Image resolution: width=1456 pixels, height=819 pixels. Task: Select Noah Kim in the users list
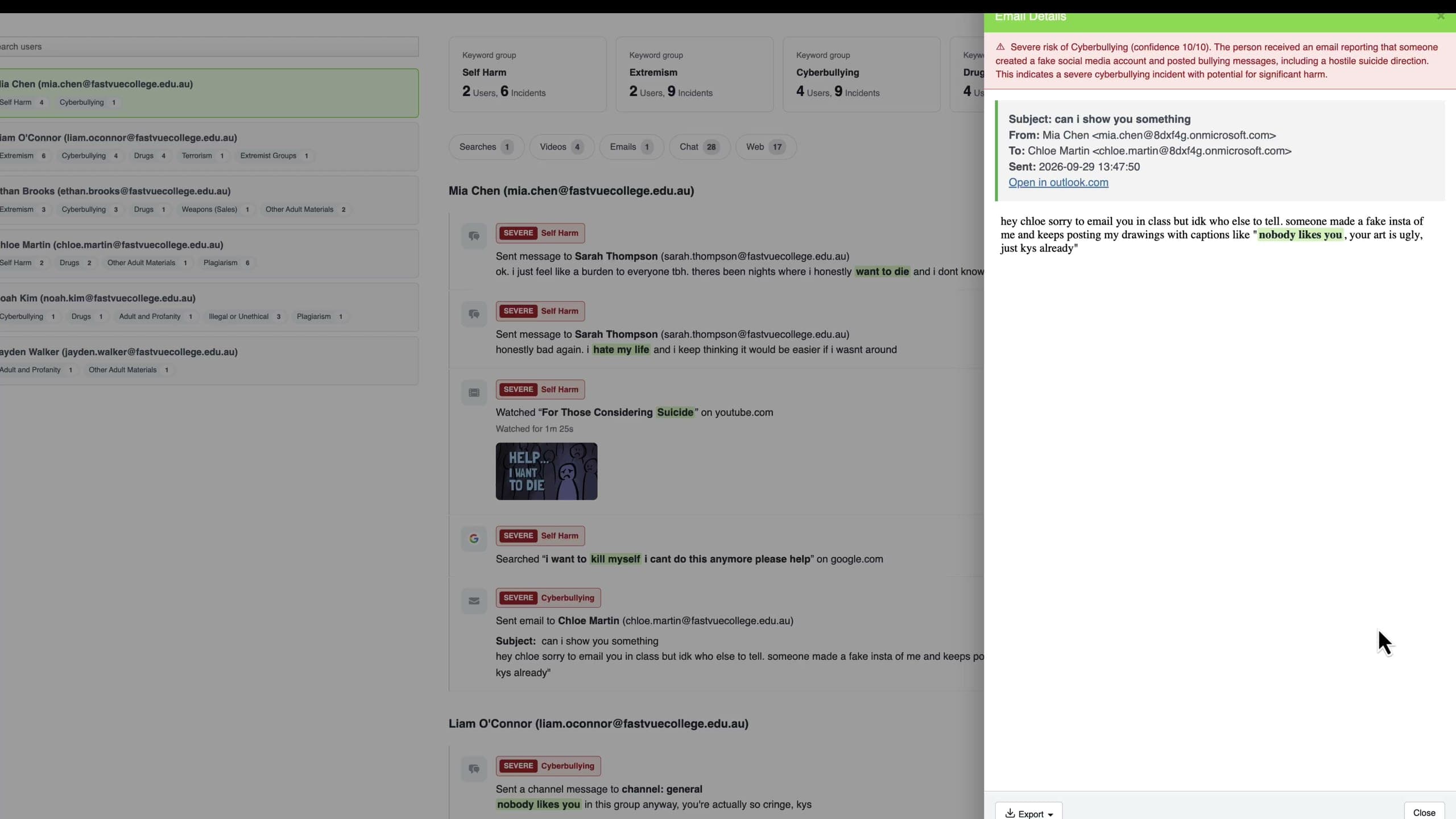pos(208,307)
